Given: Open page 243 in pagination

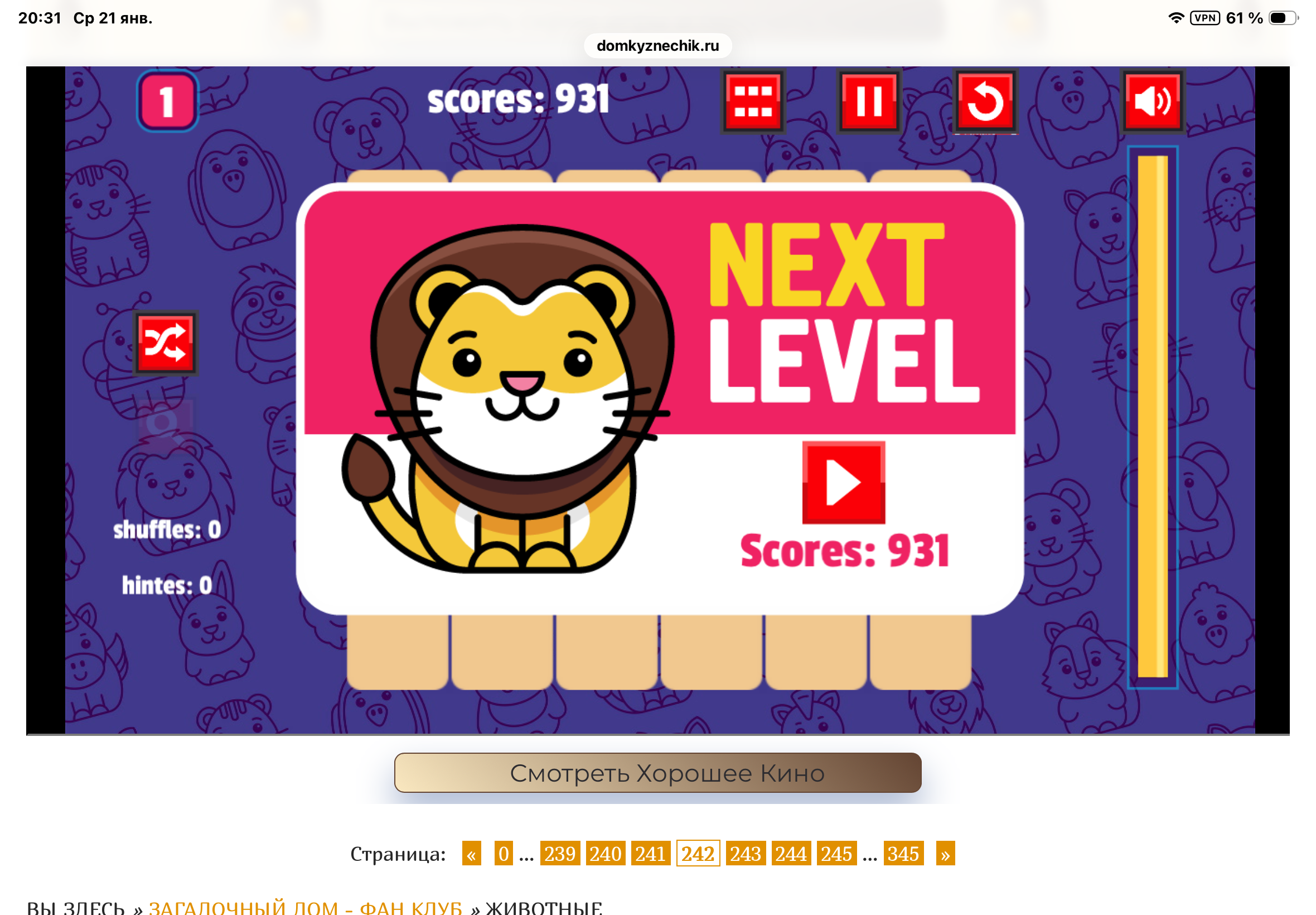Looking at the screenshot, I should click(x=745, y=853).
